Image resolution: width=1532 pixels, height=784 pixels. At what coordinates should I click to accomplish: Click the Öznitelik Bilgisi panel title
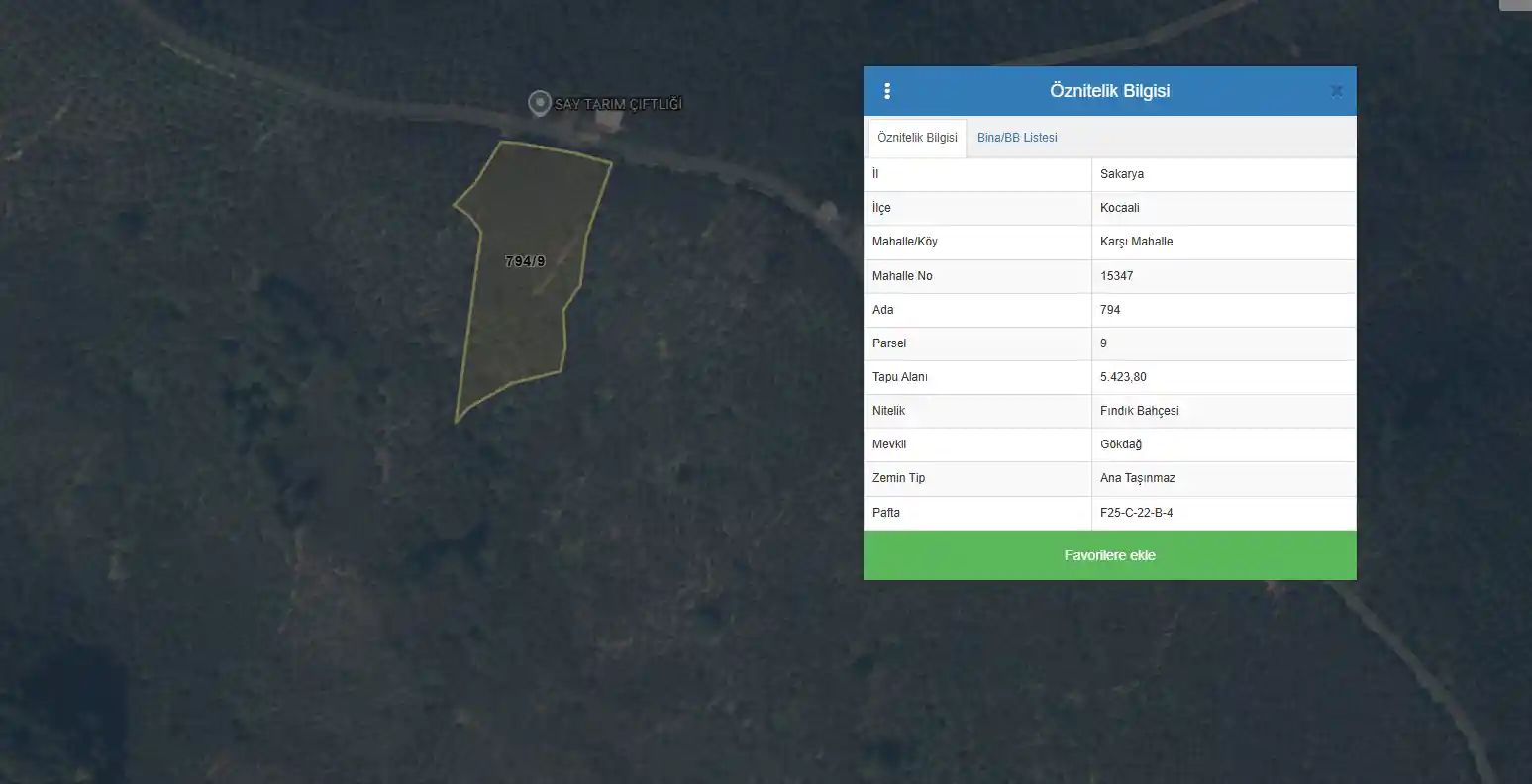pos(1110,91)
